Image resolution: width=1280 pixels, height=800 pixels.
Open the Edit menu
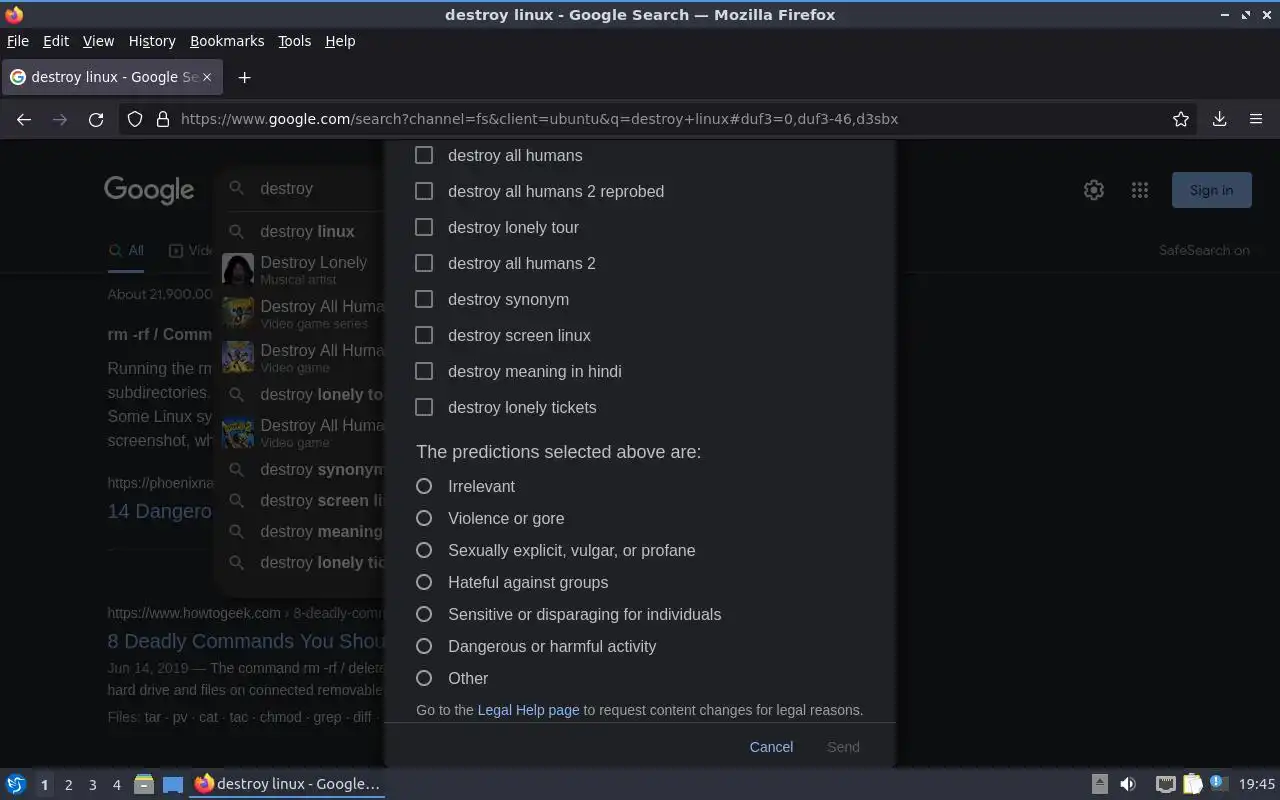(x=56, y=41)
